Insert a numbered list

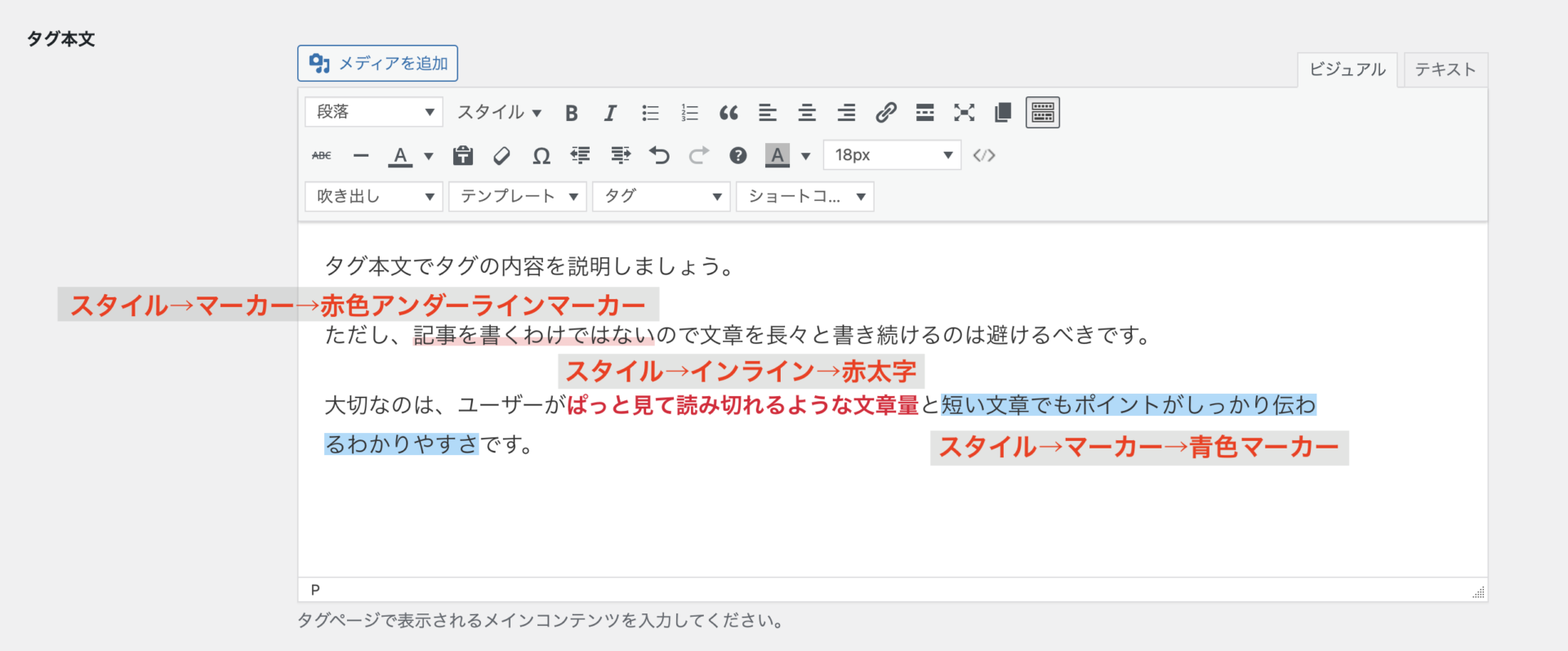coord(689,113)
